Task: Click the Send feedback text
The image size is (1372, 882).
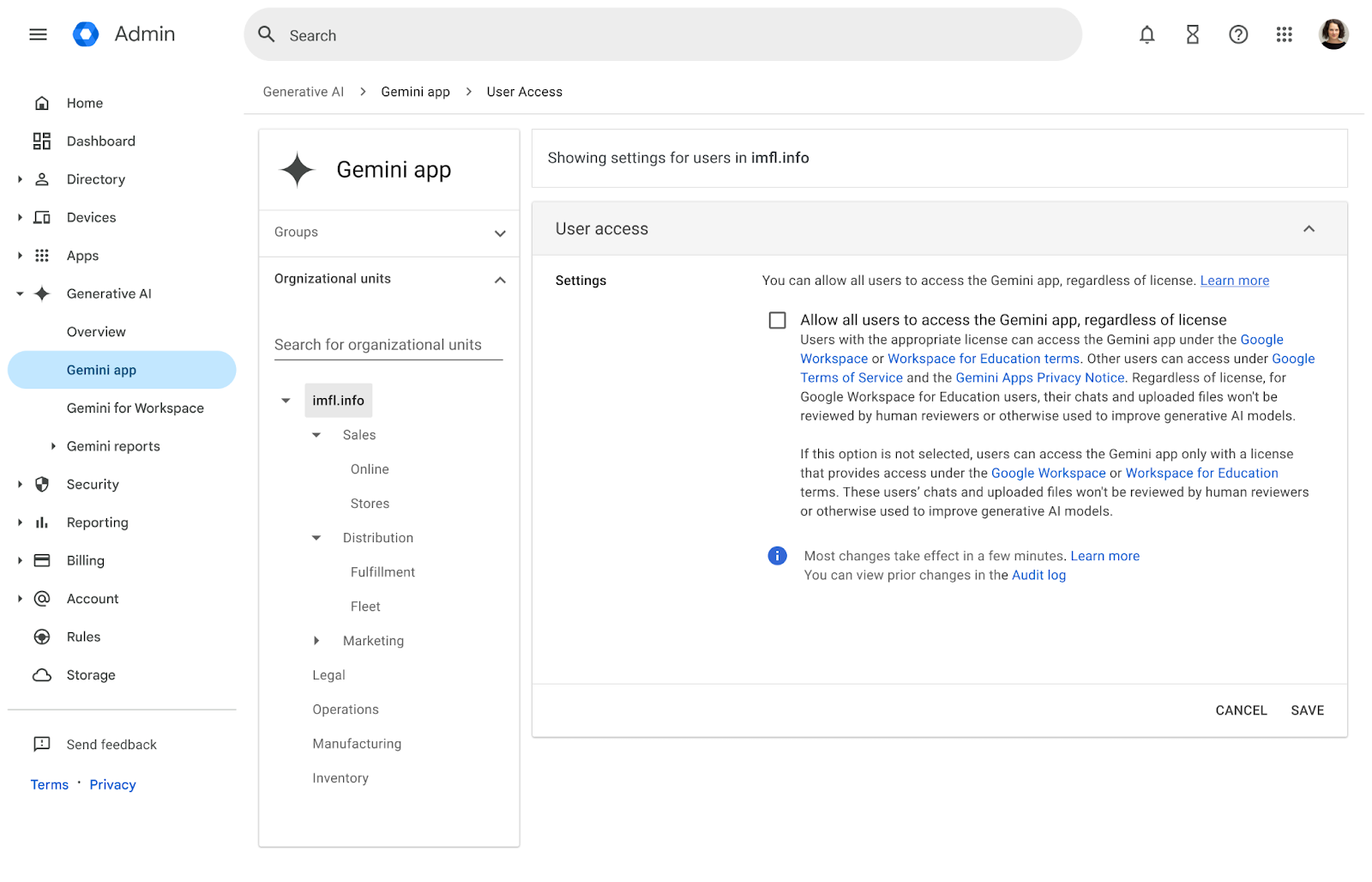Action: tap(111, 745)
